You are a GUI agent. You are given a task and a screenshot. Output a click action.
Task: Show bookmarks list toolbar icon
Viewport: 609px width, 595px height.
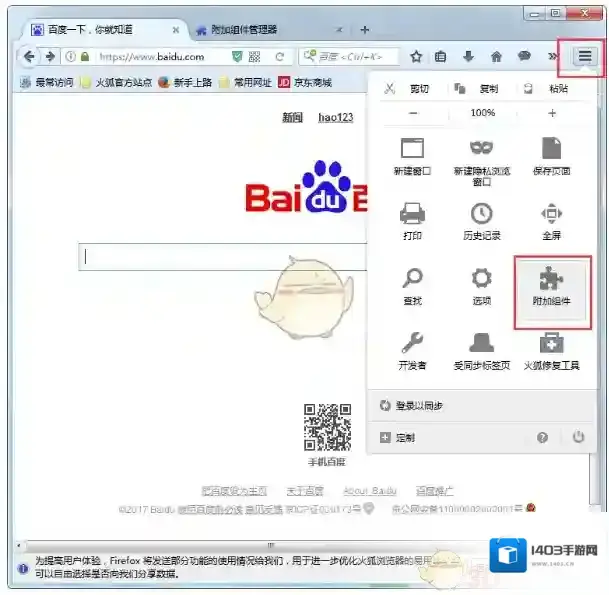point(440,57)
